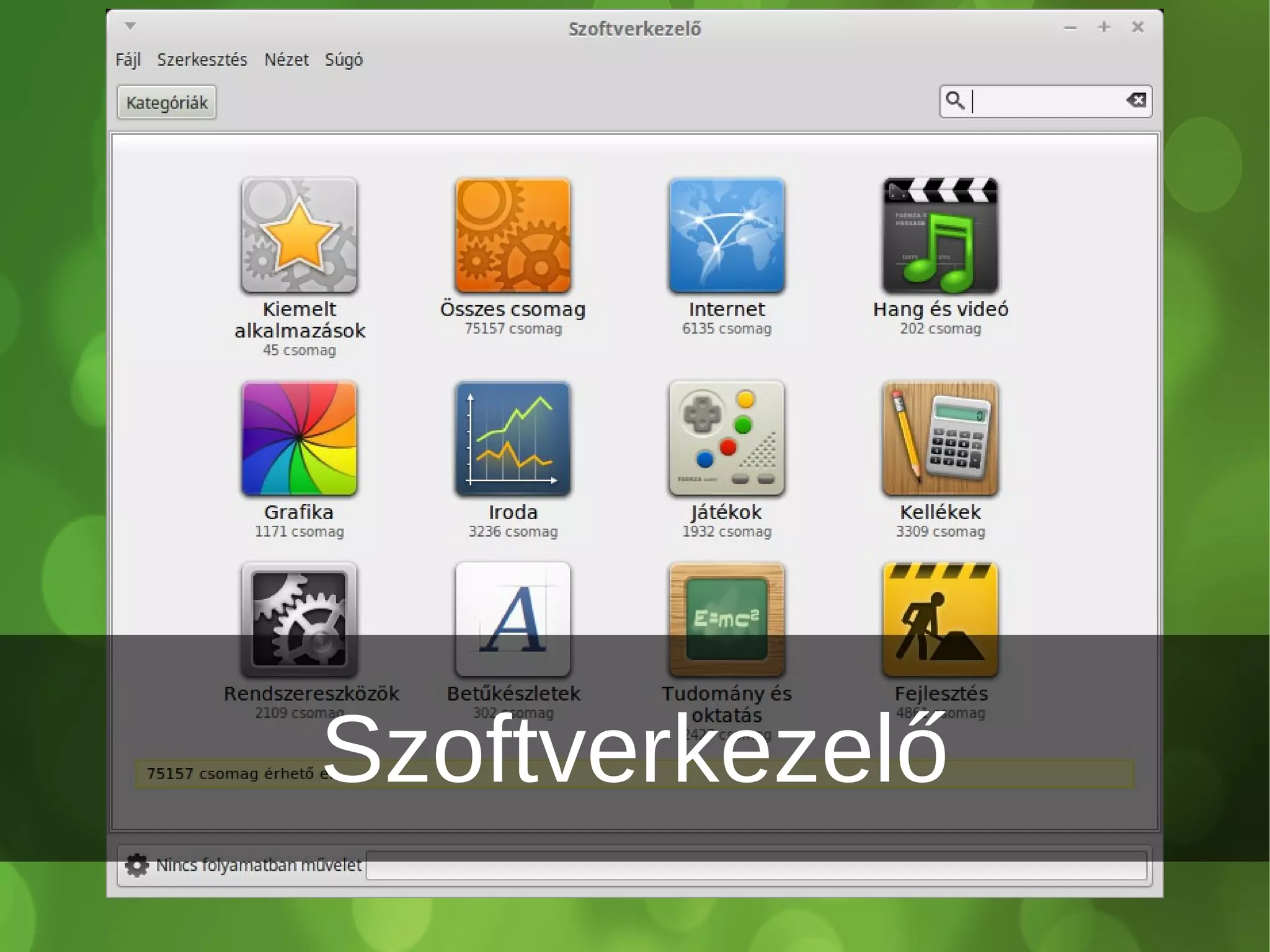Open the Tudomány és oktatás chalkboard icon
The image size is (1270, 952).
pyautogui.click(x=727, y=620)
